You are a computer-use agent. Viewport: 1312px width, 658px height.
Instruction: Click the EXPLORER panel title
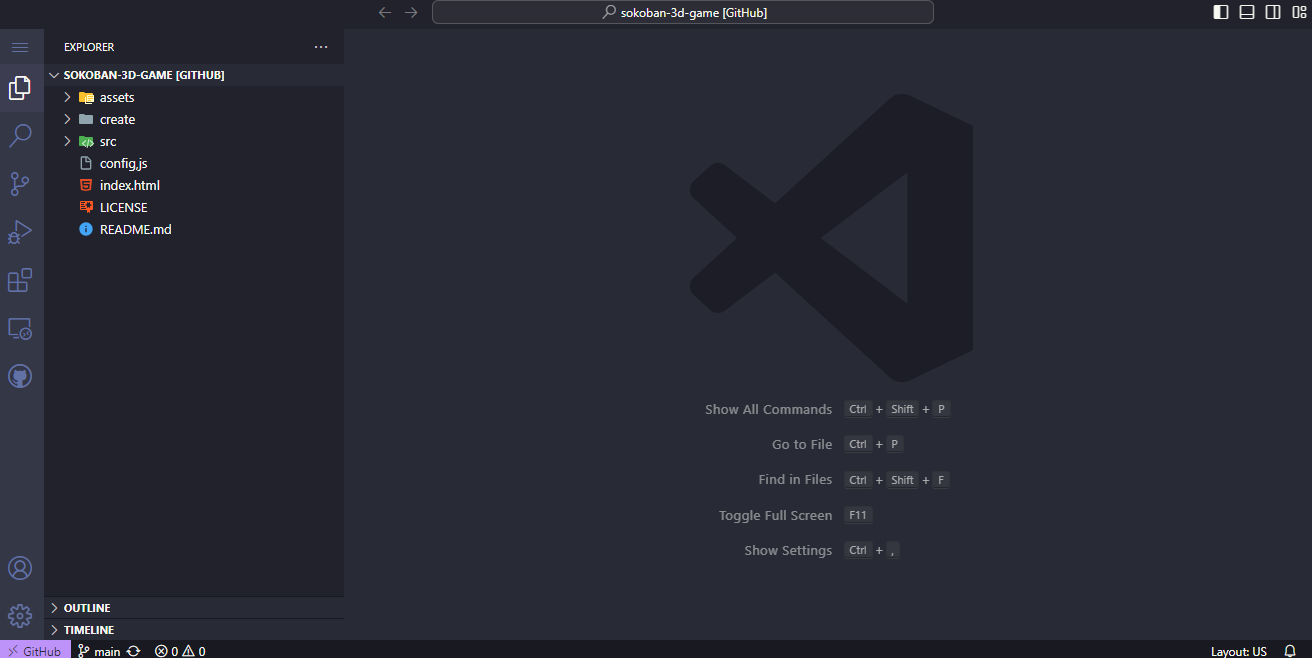(89, 47)
